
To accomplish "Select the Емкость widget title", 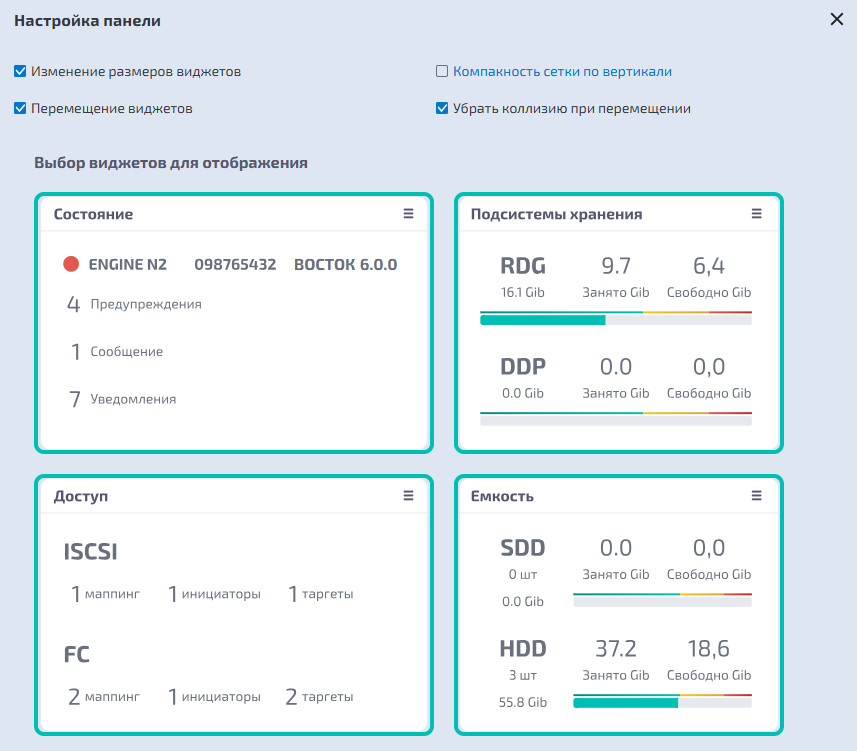I will point(502,496).
